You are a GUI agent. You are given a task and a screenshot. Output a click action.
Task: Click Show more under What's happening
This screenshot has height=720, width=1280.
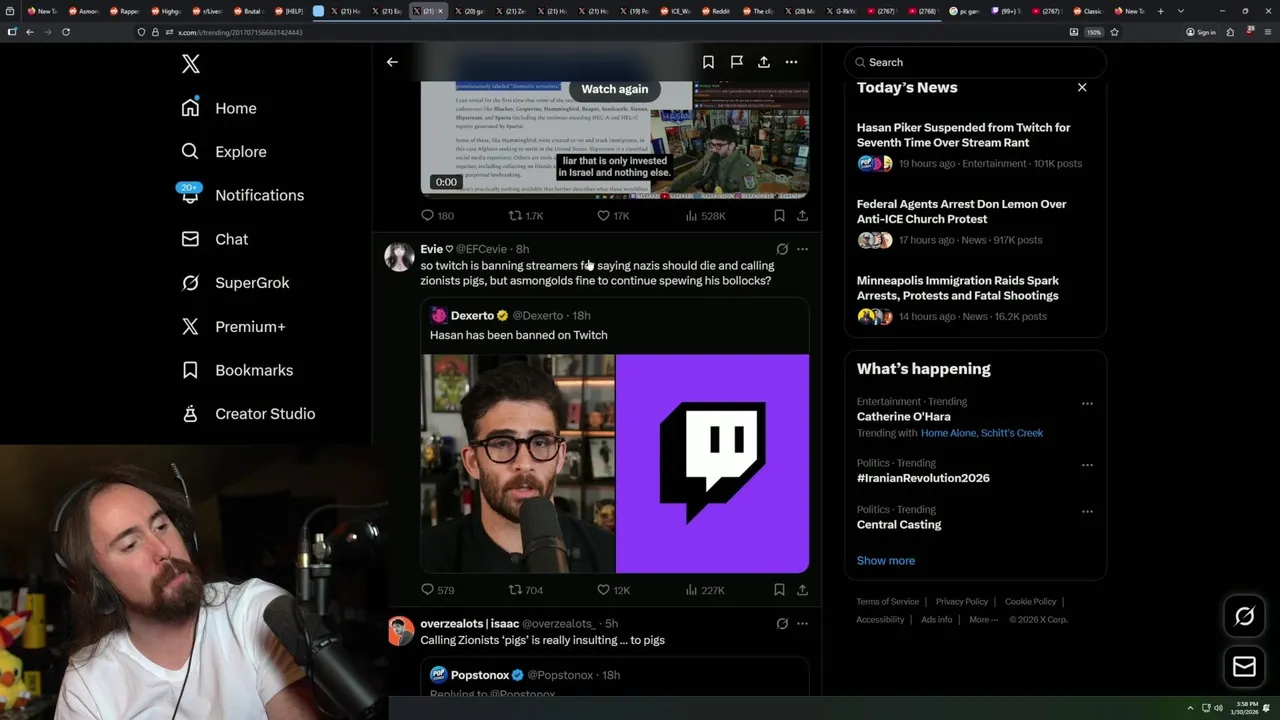[x=886, y=561]
